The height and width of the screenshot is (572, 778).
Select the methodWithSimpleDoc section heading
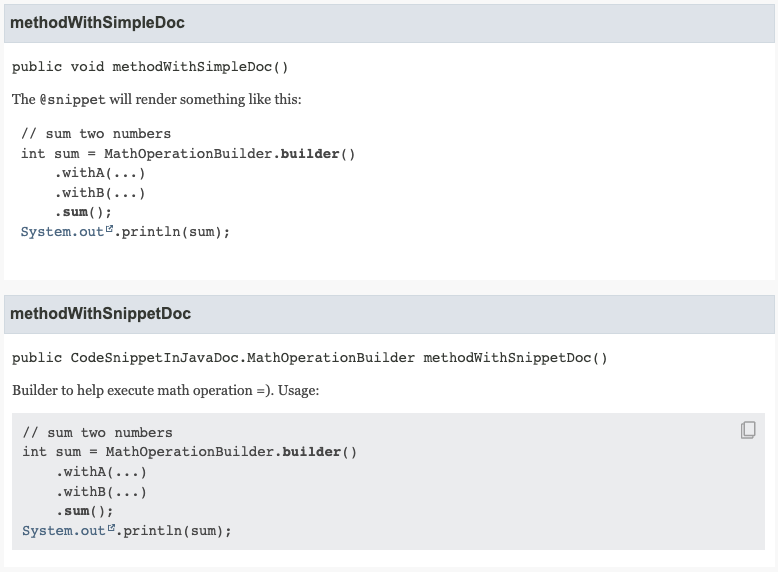[97, 22]
